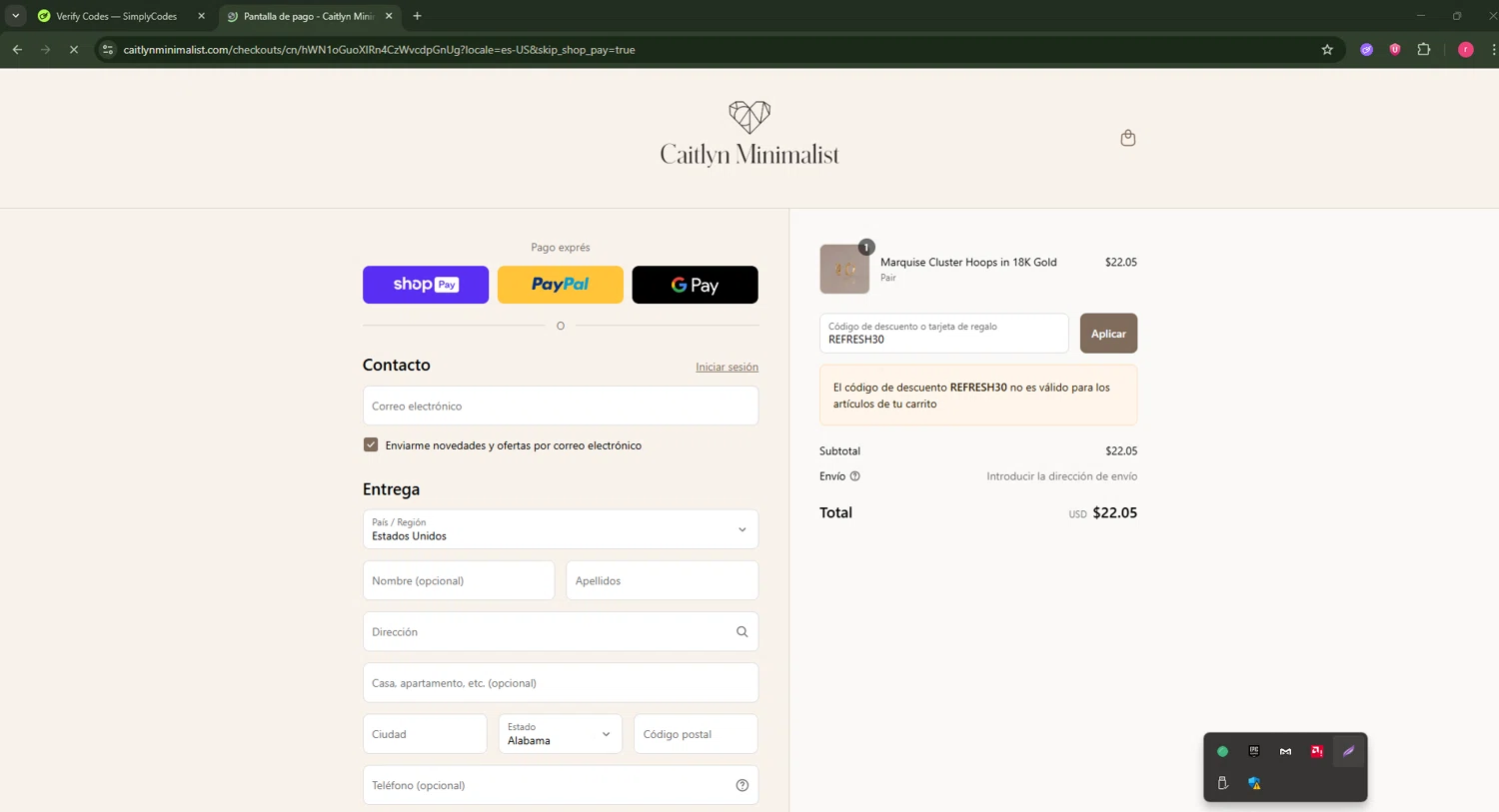Open Epic Games tray icon

(1253, 751)
